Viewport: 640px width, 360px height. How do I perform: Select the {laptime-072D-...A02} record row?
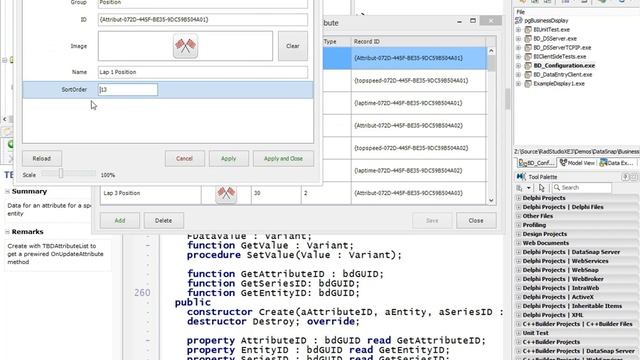click(418, 170)
